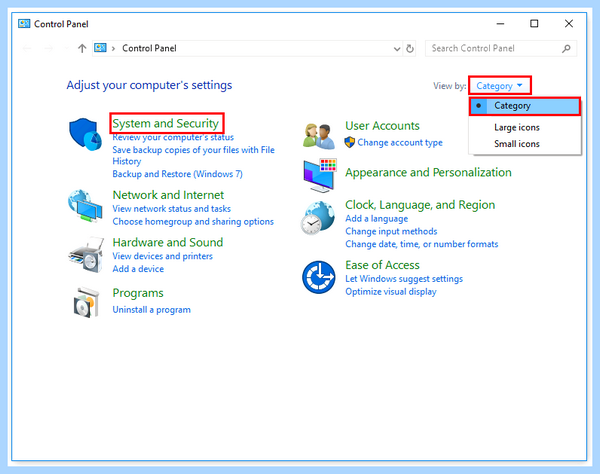Open the Network and Internet globe icon

click(x=85, y=206)
